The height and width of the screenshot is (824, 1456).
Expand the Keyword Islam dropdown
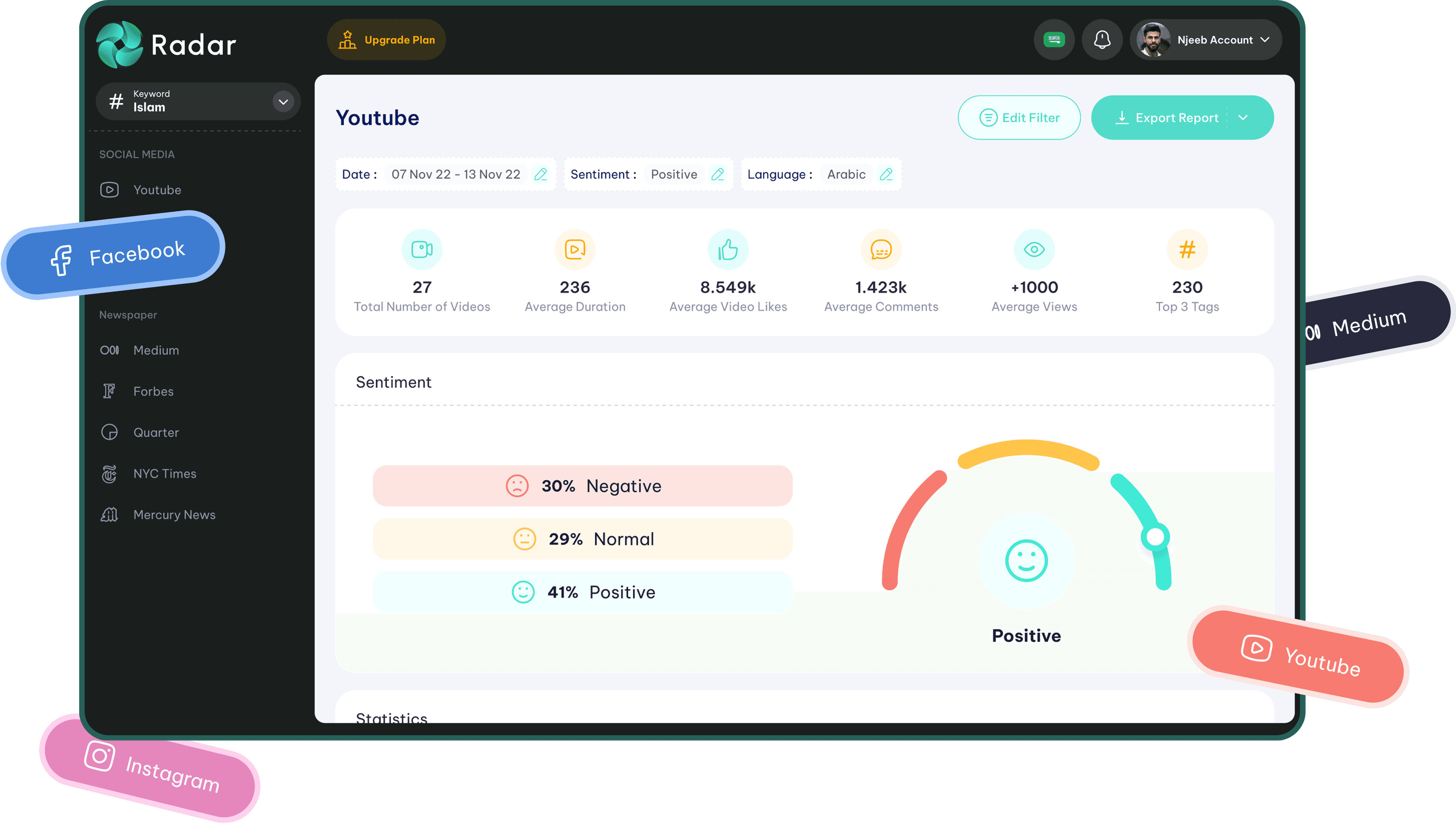[283, 102]
